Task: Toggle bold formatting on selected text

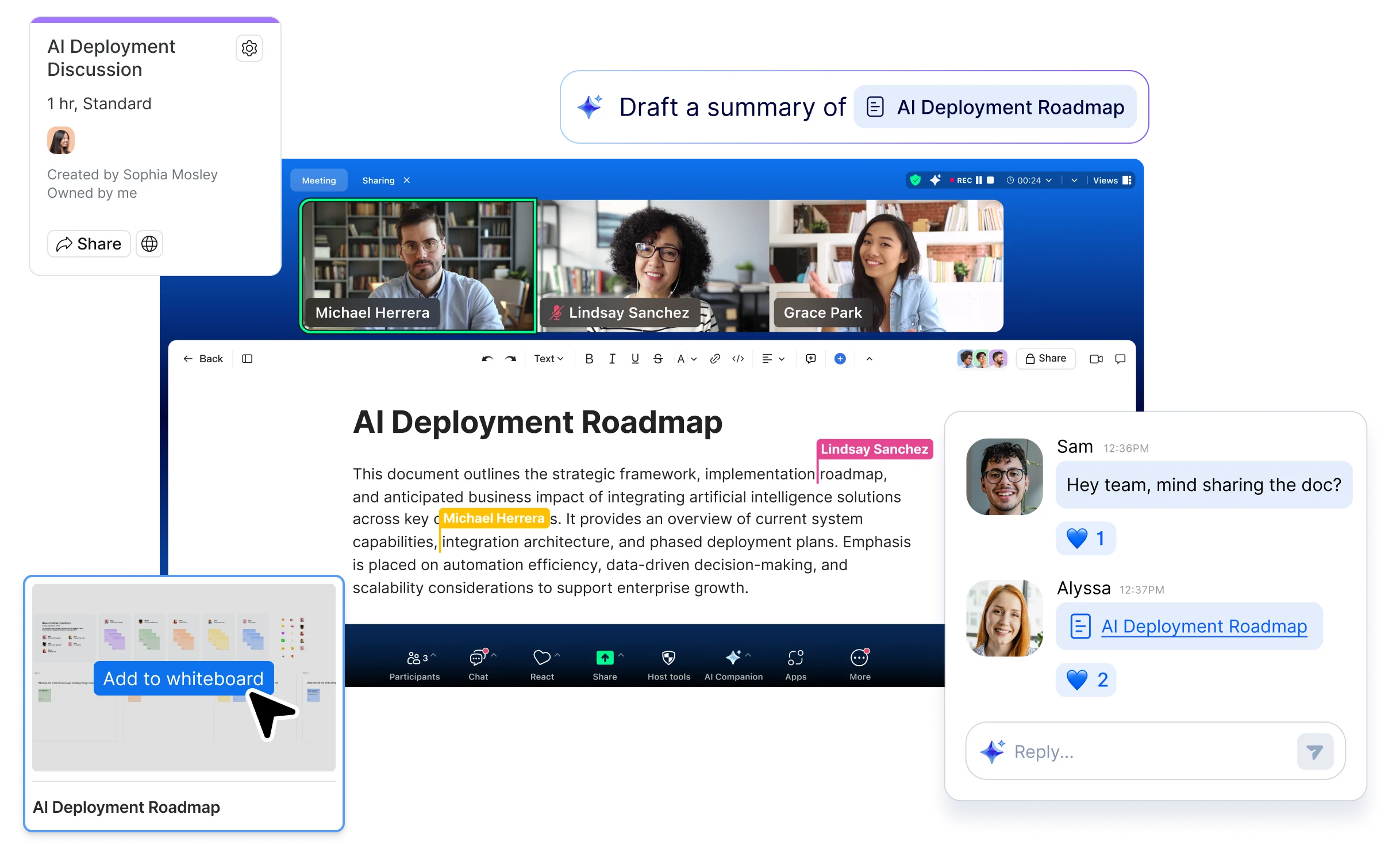Action: click(589, 358)
